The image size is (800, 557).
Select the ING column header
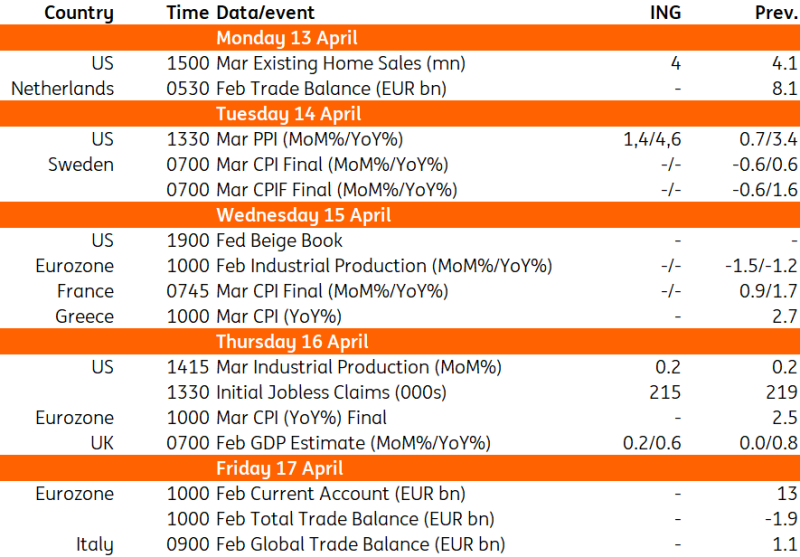[x=665, y=12]
